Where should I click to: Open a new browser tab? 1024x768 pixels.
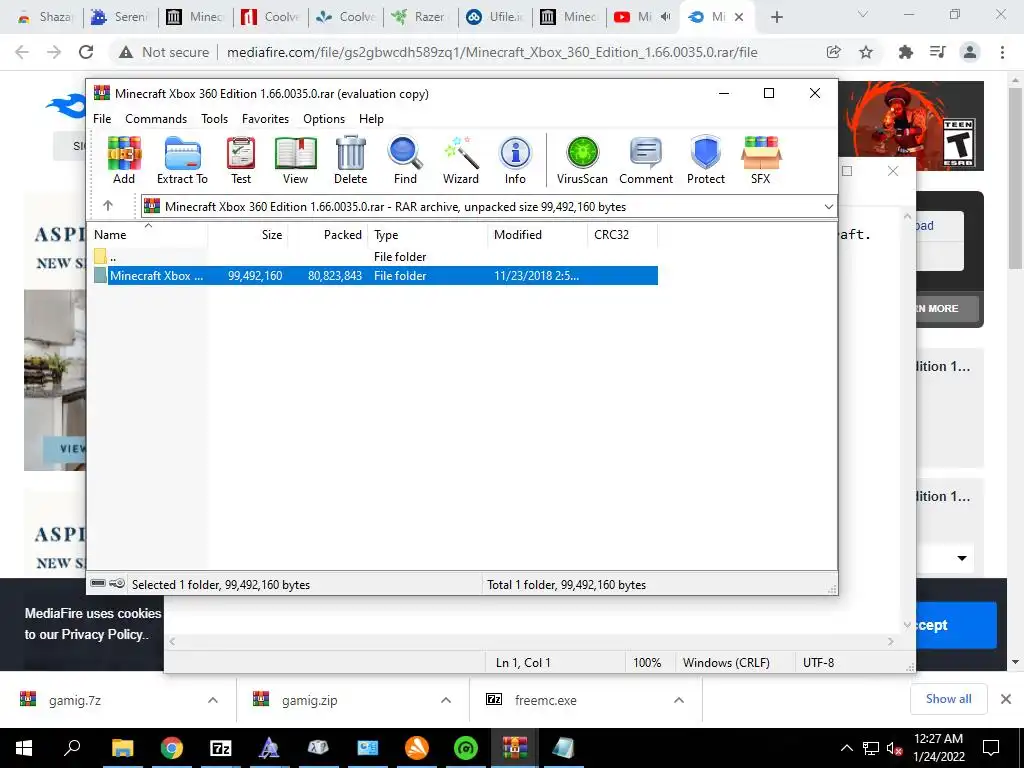[x=776, y=17]
